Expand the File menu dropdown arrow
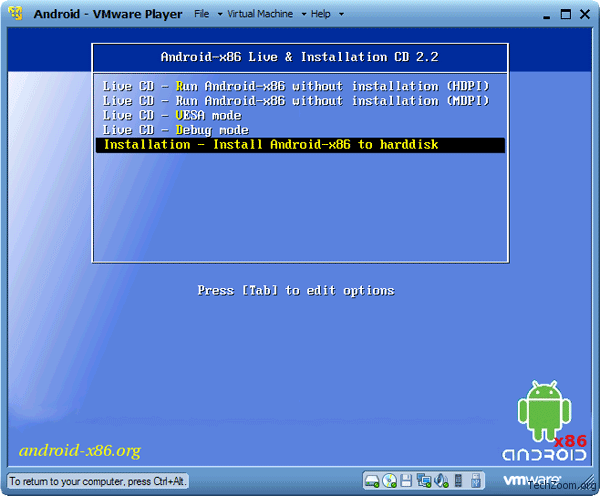 (220, 15)
